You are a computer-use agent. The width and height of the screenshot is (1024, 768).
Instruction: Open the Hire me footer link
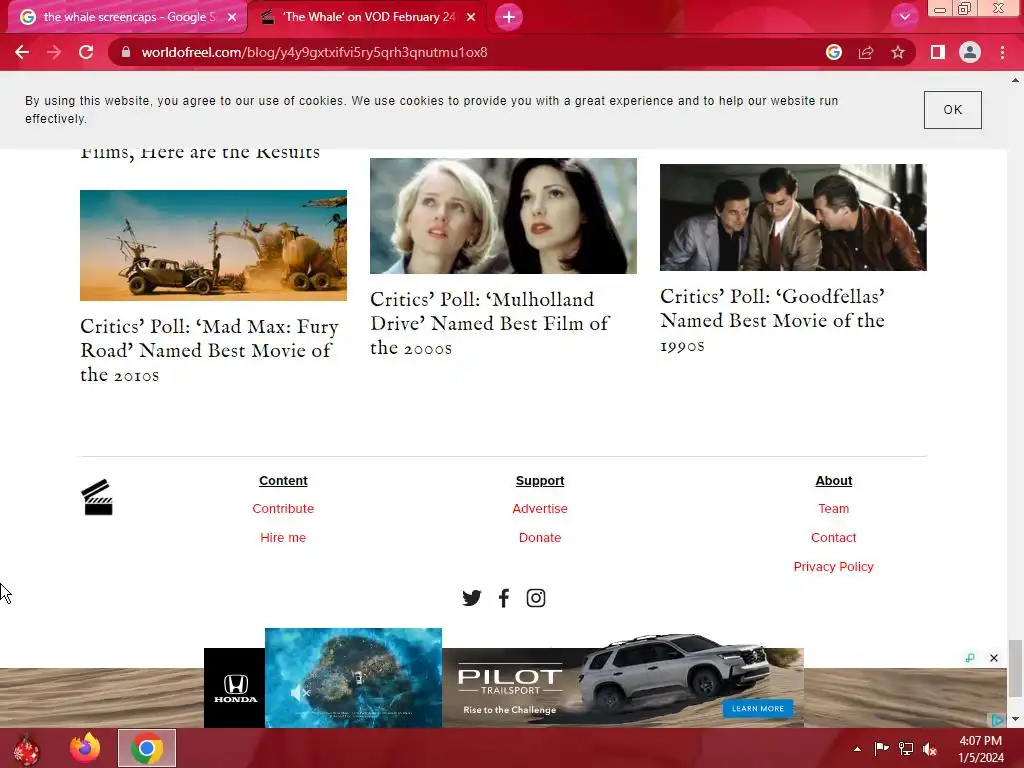(283, 537)
